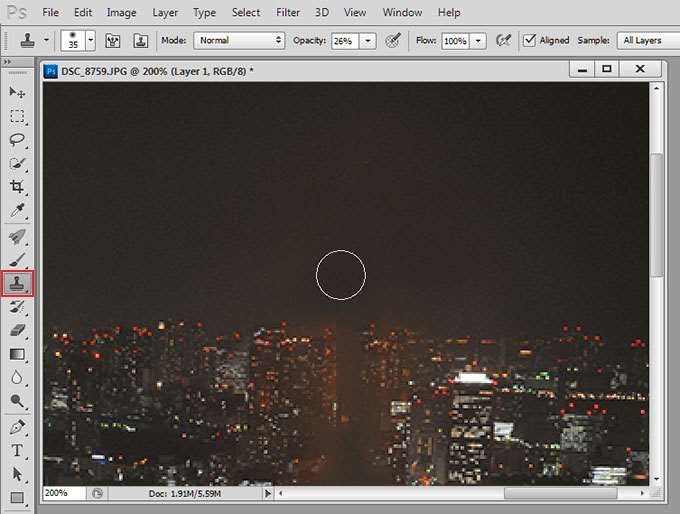The width and height of the screenshot is (680, 514).
Task: Click the Doc: 1.91M/5.59M status text
Action: 185,494
